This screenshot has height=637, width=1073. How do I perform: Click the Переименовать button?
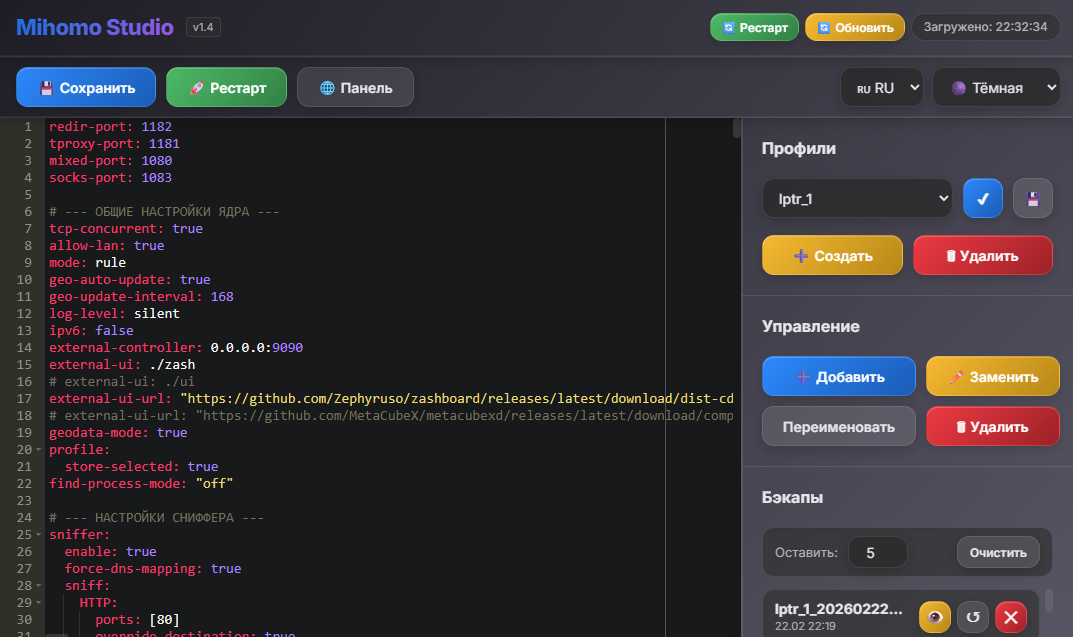tap(838, 426)
